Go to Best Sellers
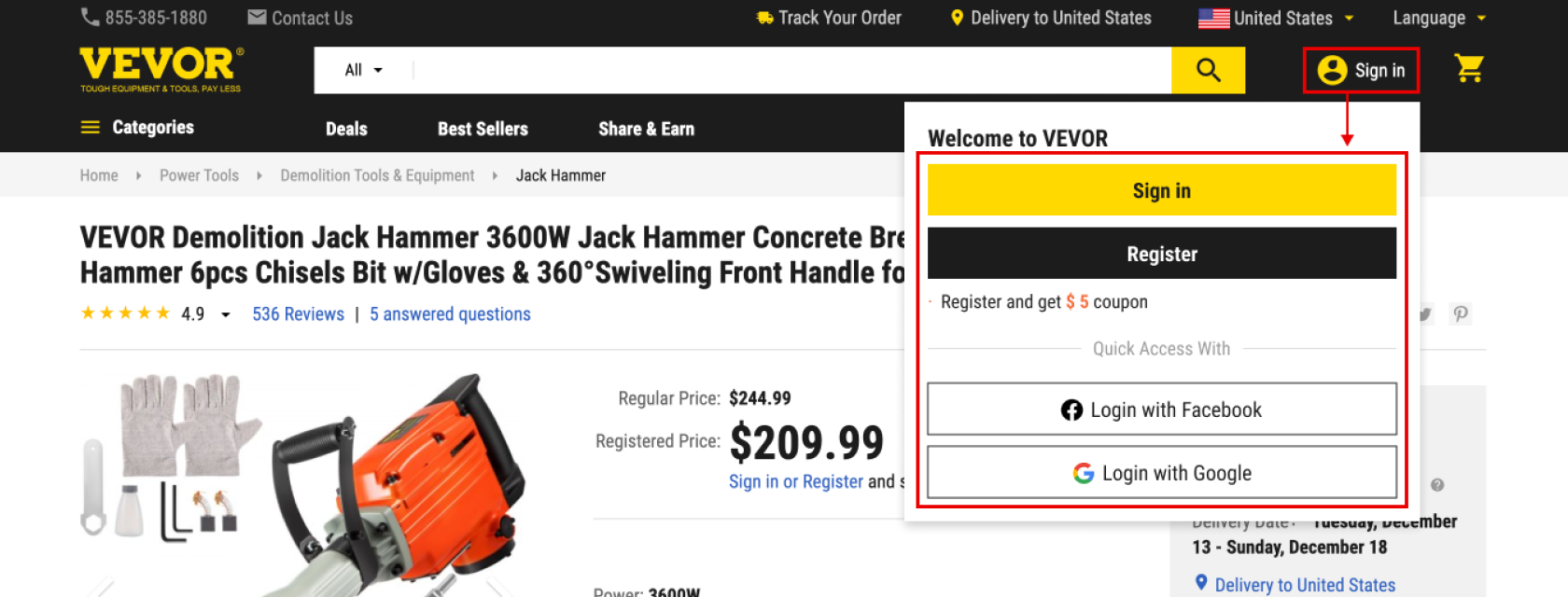Viewport: 1568px width, 597px height. pos(483,129)
